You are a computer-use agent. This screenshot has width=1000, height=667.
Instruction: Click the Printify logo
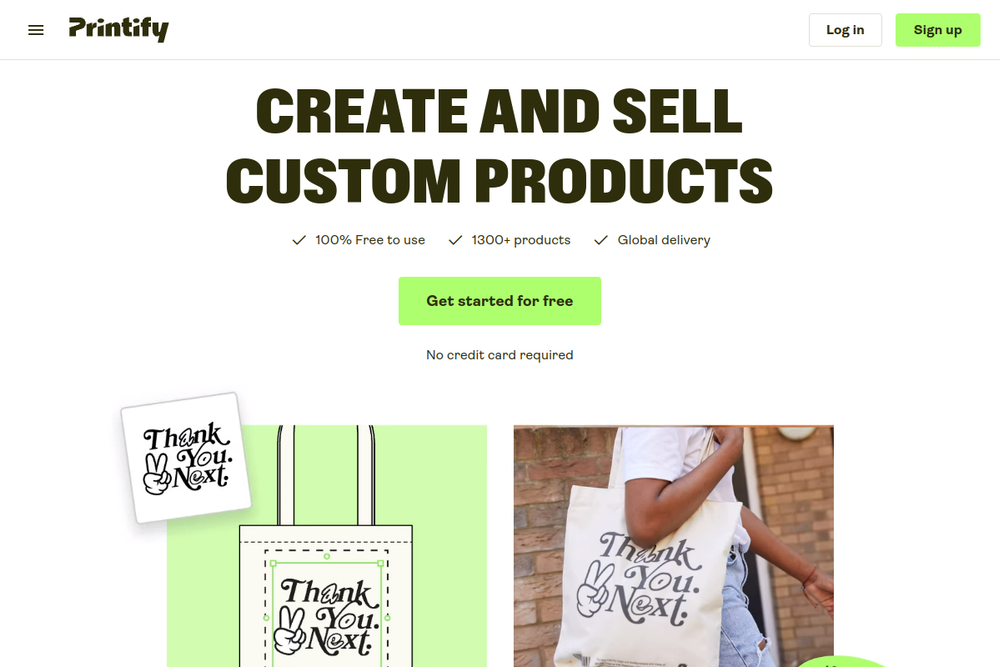pyautogui.click(x=119, y=29)
